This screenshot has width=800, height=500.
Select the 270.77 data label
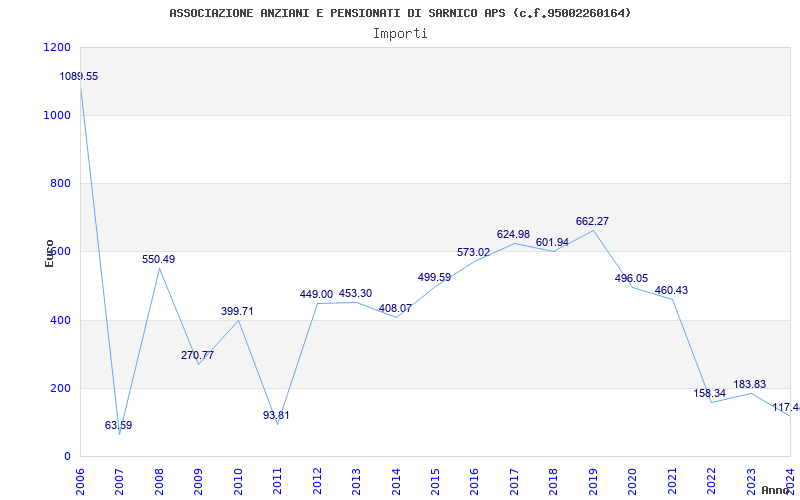click(x=197, y=355)
